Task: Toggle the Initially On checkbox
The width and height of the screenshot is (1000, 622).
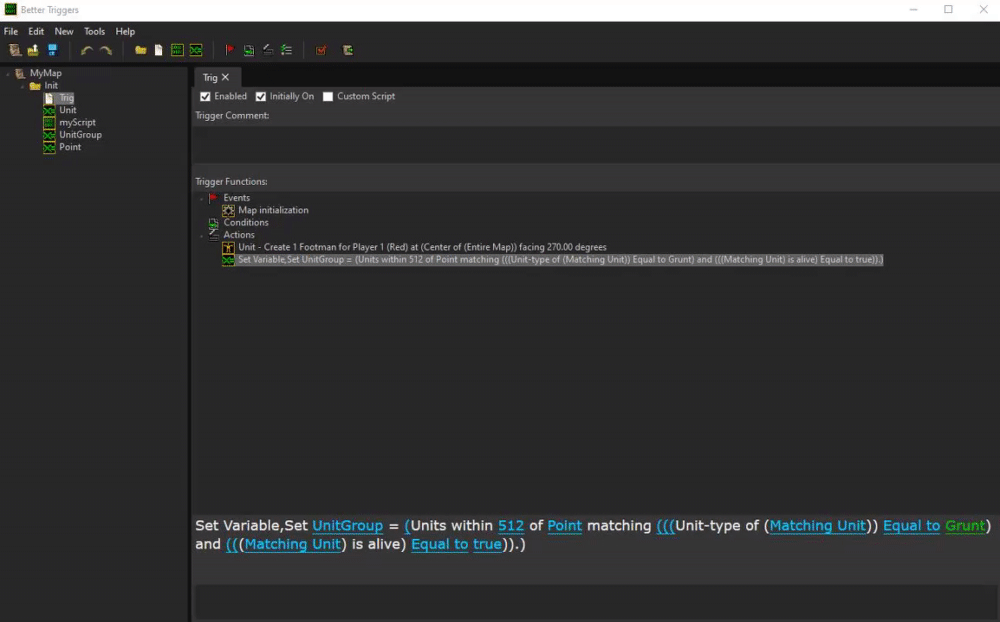Action: point(261,97)
